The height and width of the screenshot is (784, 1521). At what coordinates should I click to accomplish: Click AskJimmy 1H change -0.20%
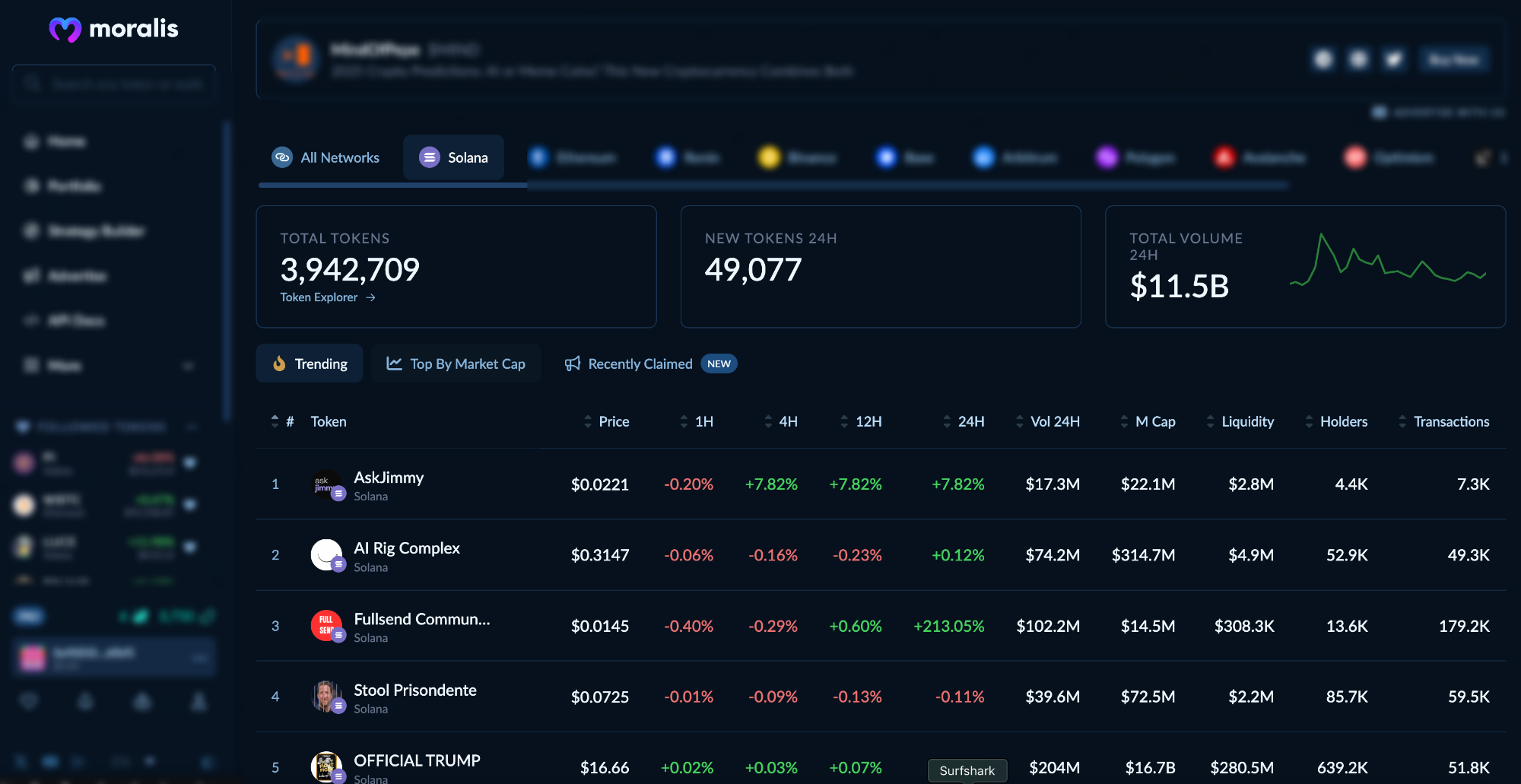coord(689,484)
